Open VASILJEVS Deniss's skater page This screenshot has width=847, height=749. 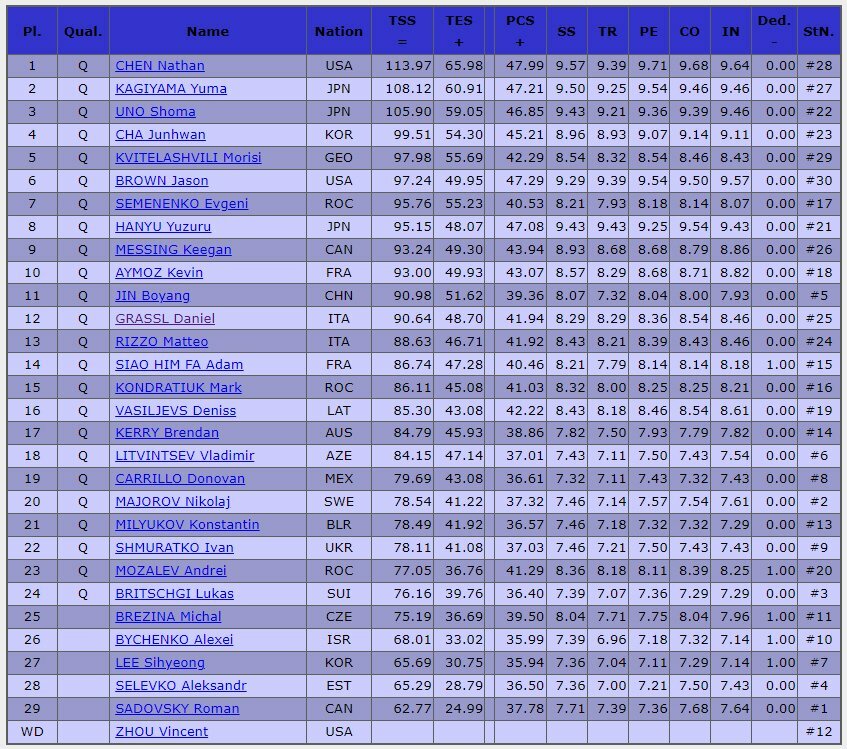point(176,410)
